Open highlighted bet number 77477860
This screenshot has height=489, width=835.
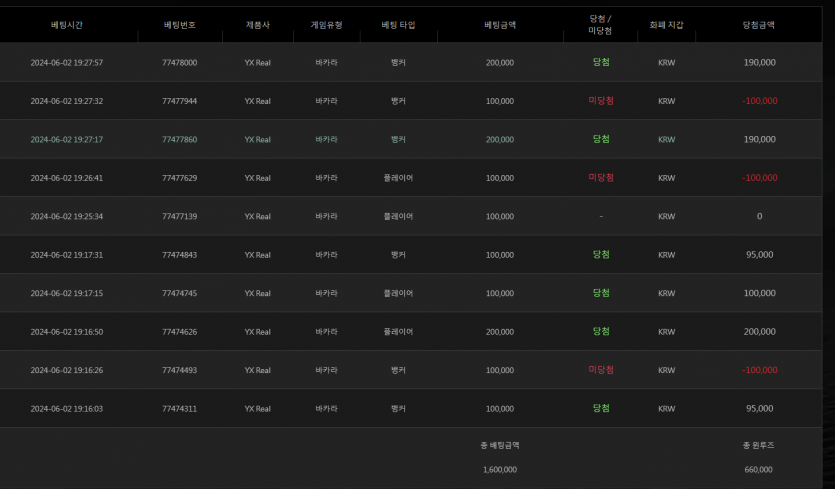pyautogui.click(x=179, y=140)
